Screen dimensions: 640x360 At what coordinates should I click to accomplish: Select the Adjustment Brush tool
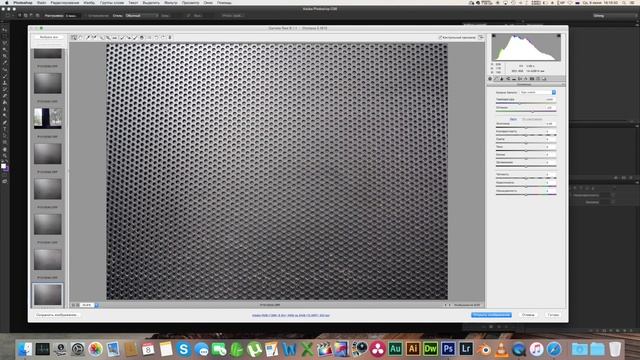point(135,38)
